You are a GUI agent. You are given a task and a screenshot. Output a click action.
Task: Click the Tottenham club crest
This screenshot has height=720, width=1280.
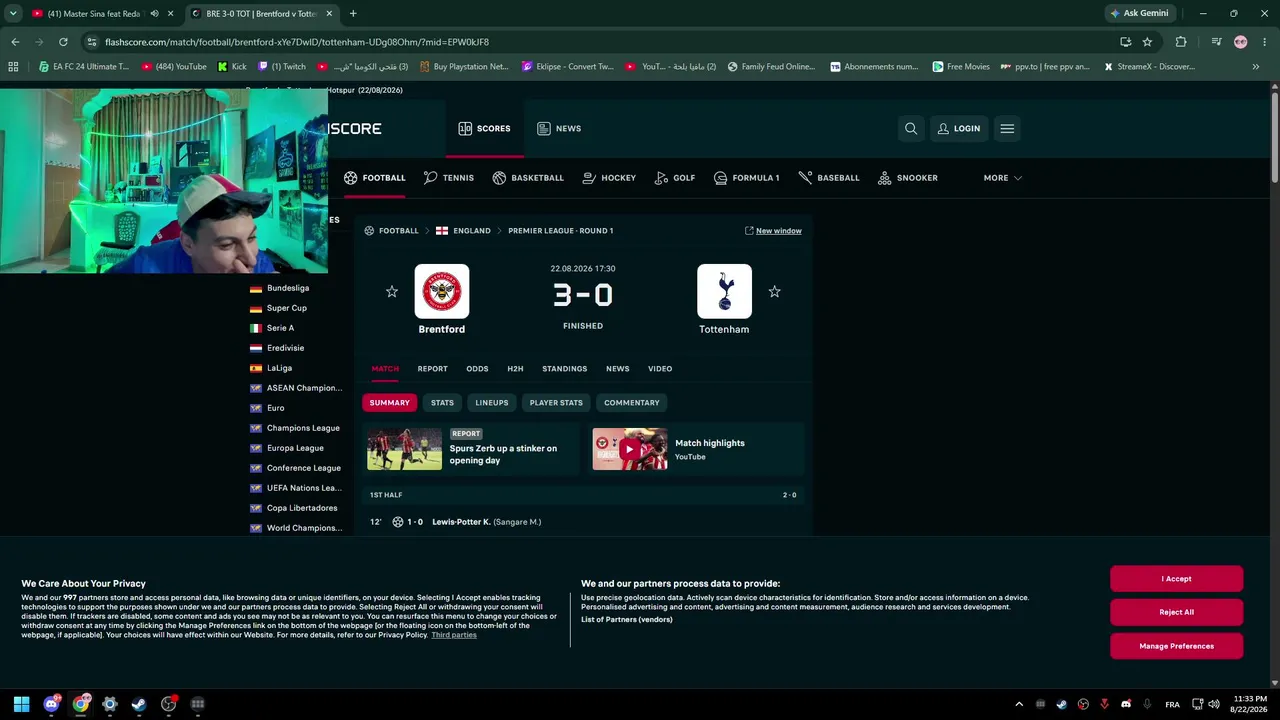724,291
